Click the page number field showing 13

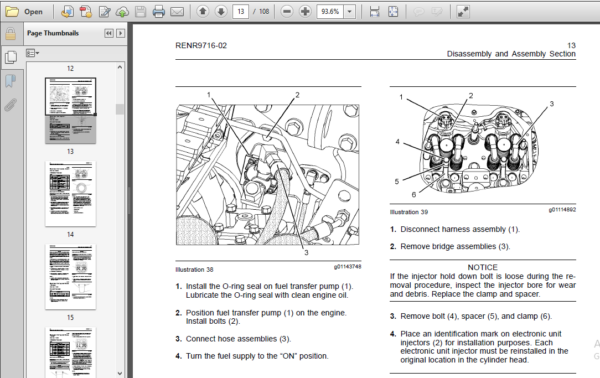pos(240,12)
